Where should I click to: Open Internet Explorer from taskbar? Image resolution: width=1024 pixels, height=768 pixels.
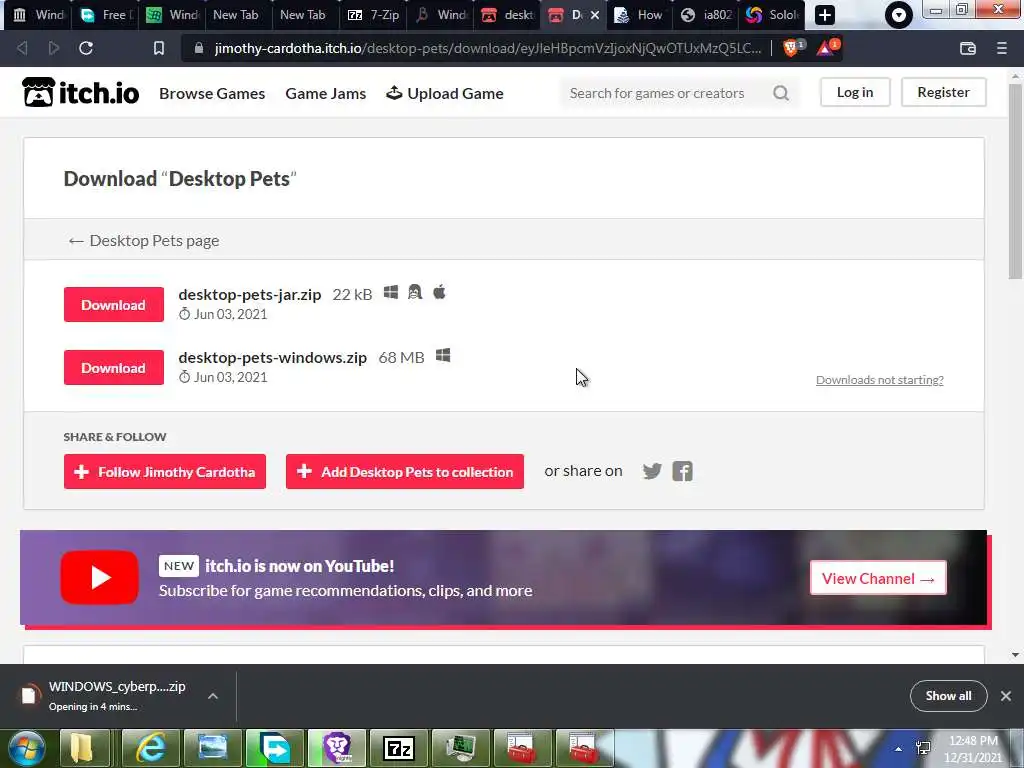(151, 748)
